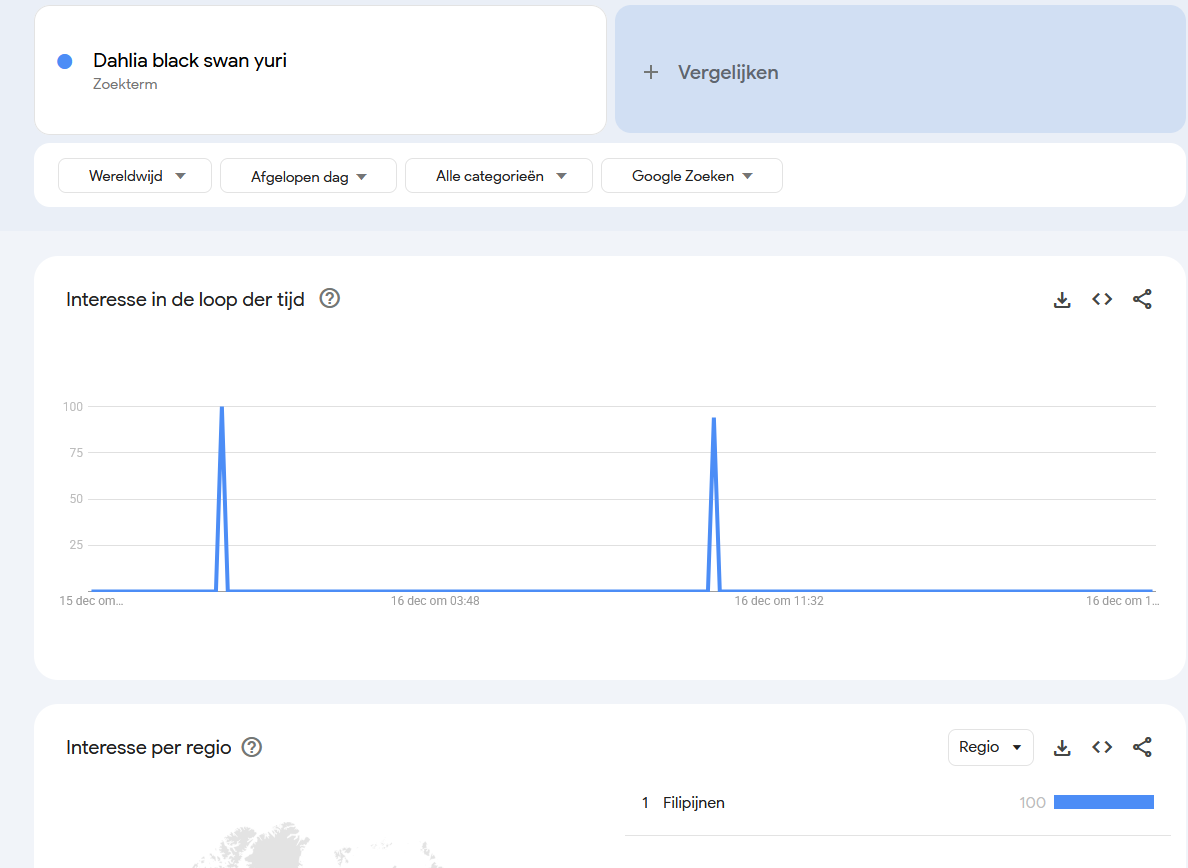Open embed code for interest over time chart

click(1102, 299)
